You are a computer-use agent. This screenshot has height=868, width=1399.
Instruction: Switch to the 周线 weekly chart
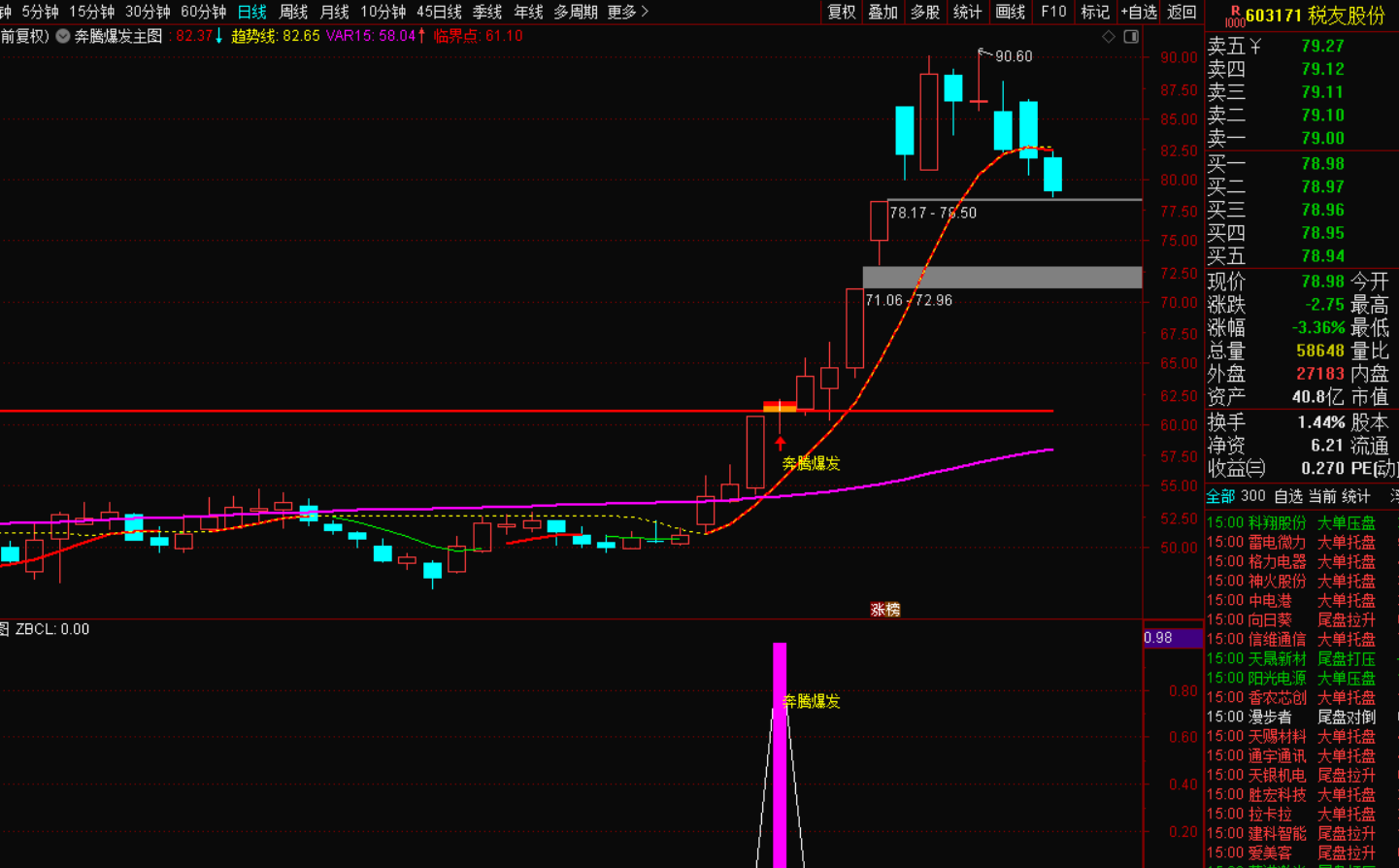coord(293,12)
